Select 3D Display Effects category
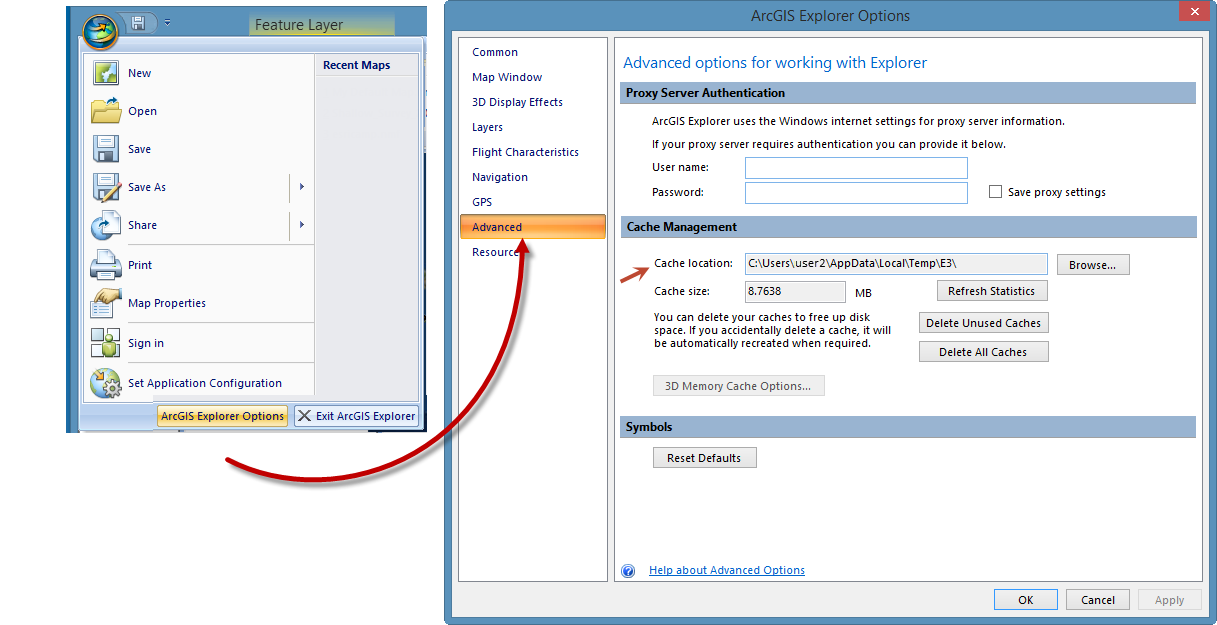This screenshot has width=1217, height=625. click(x=517, y=102)
